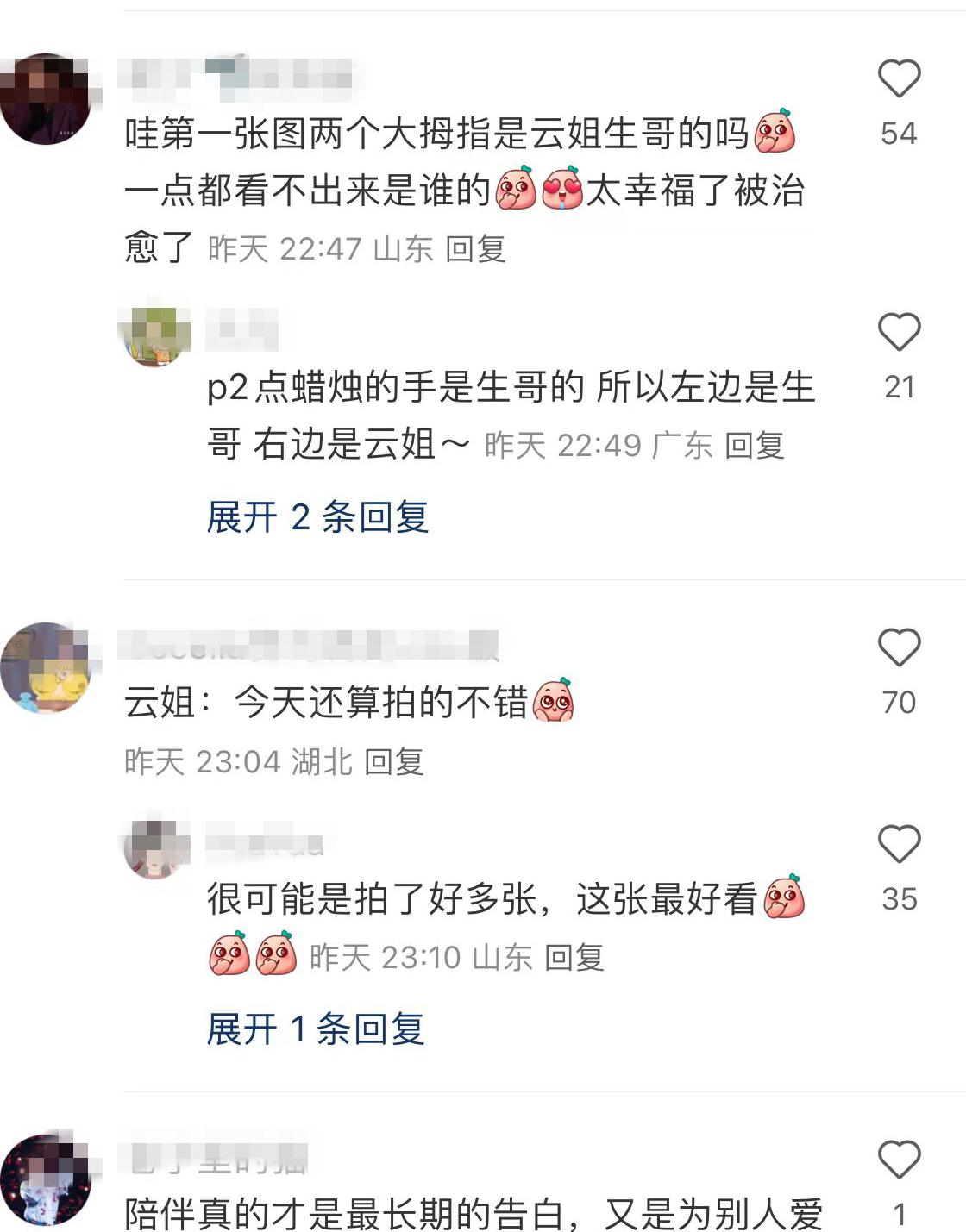Reply to the 22:47 山东 comment
966x1232 pixels.
(x=475, y=249)
